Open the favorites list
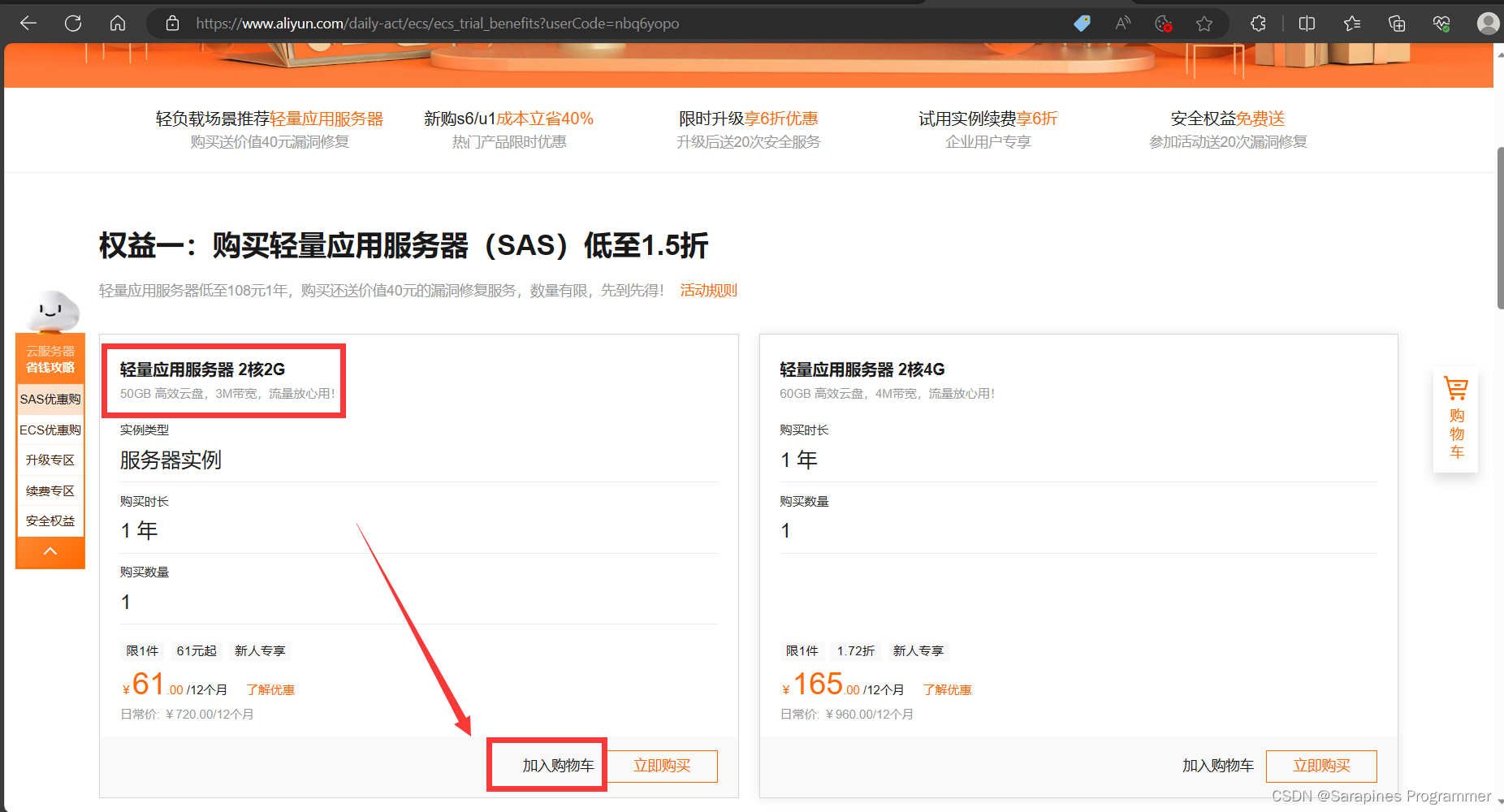The image size is (1504, 812). (x=1352, y=24)
